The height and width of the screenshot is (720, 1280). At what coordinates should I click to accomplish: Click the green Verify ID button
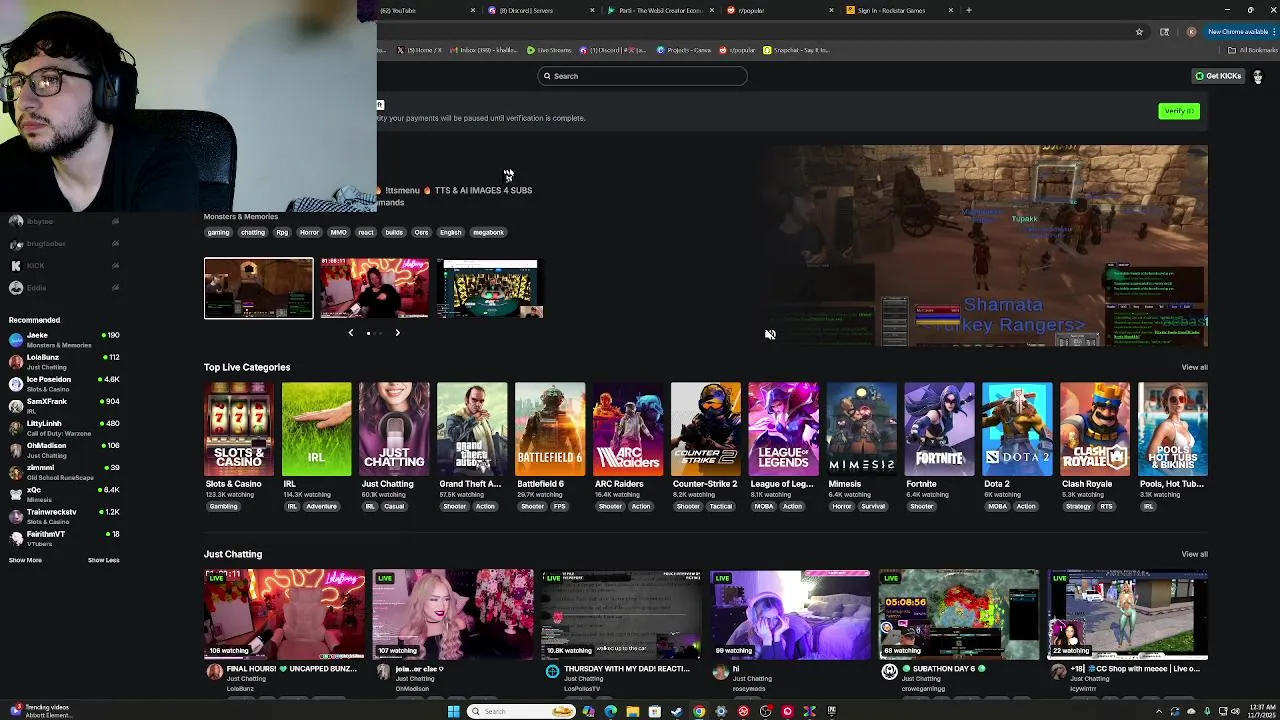click(x=1179, y=111)
